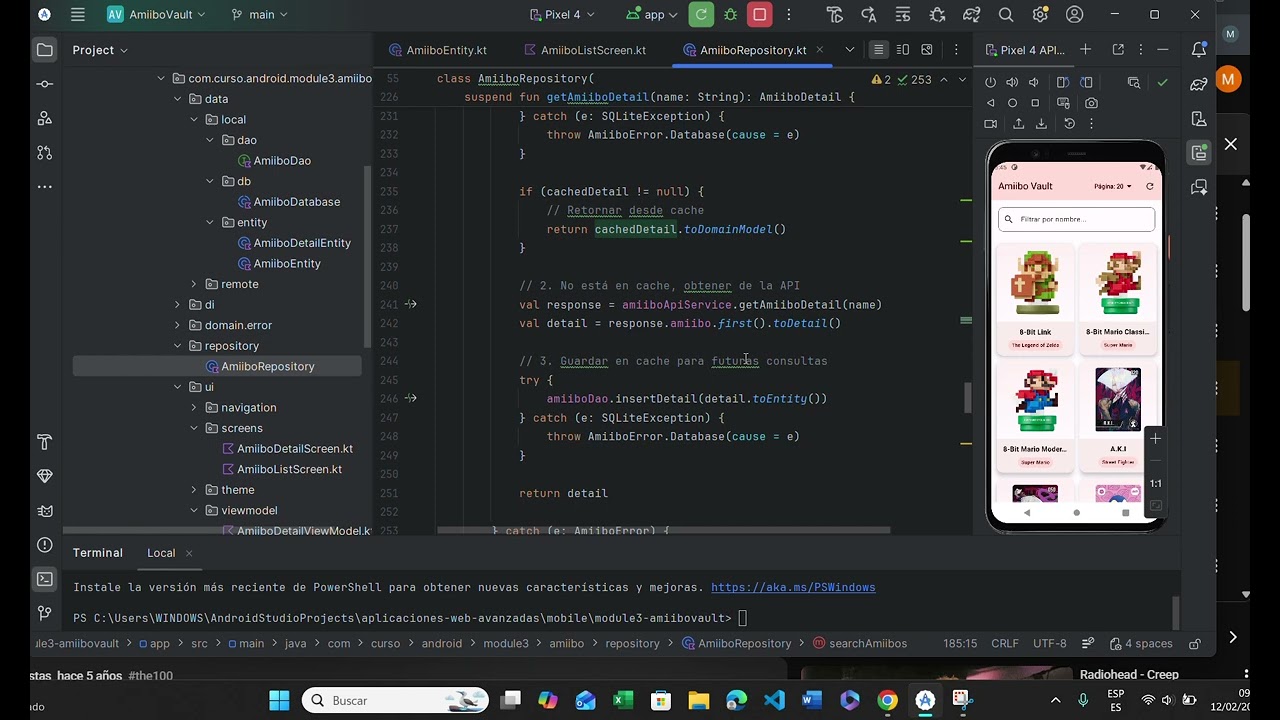Open the Git tool window icon

point(44,613)
